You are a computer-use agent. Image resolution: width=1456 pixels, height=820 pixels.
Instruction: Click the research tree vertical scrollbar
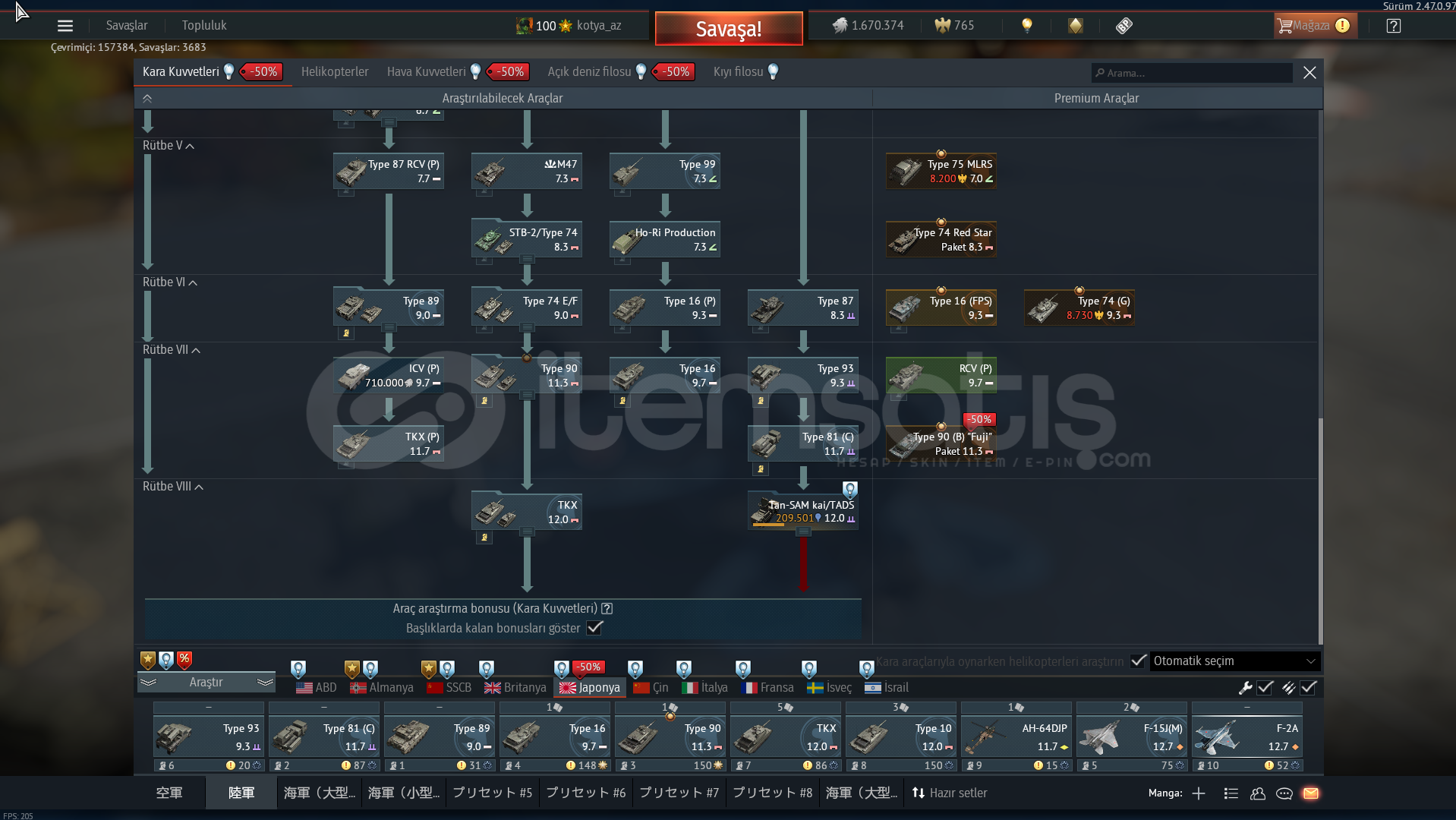click(1320, 531)
